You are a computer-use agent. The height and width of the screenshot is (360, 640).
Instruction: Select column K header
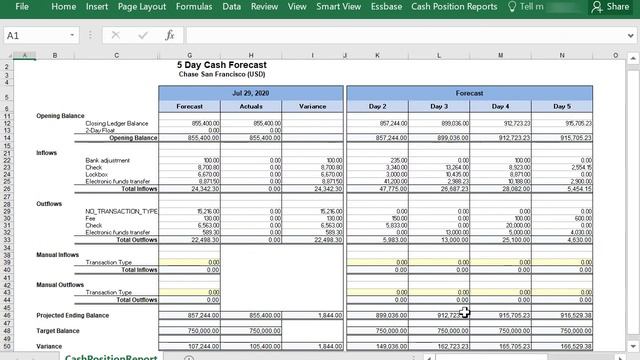click(x=377, y=55)
